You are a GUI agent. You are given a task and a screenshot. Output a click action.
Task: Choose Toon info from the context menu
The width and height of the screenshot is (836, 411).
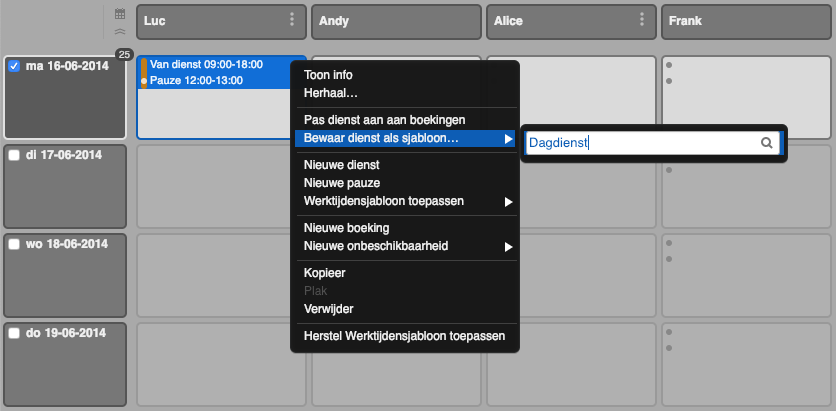coord(328,75)
